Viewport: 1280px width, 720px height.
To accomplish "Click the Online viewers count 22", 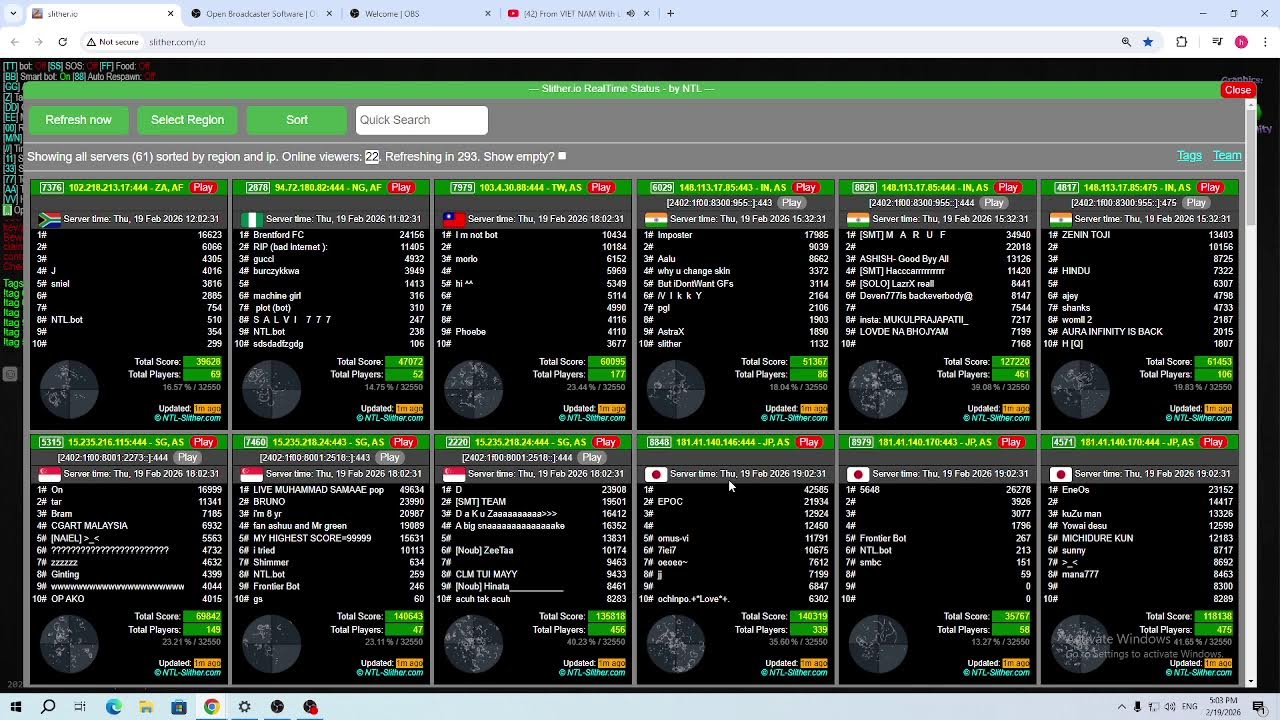I will [372, 157].
